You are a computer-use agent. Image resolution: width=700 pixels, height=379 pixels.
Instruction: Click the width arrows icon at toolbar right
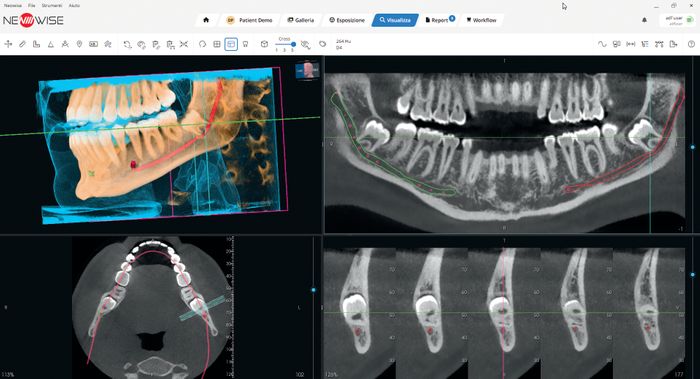click(631, 44)
